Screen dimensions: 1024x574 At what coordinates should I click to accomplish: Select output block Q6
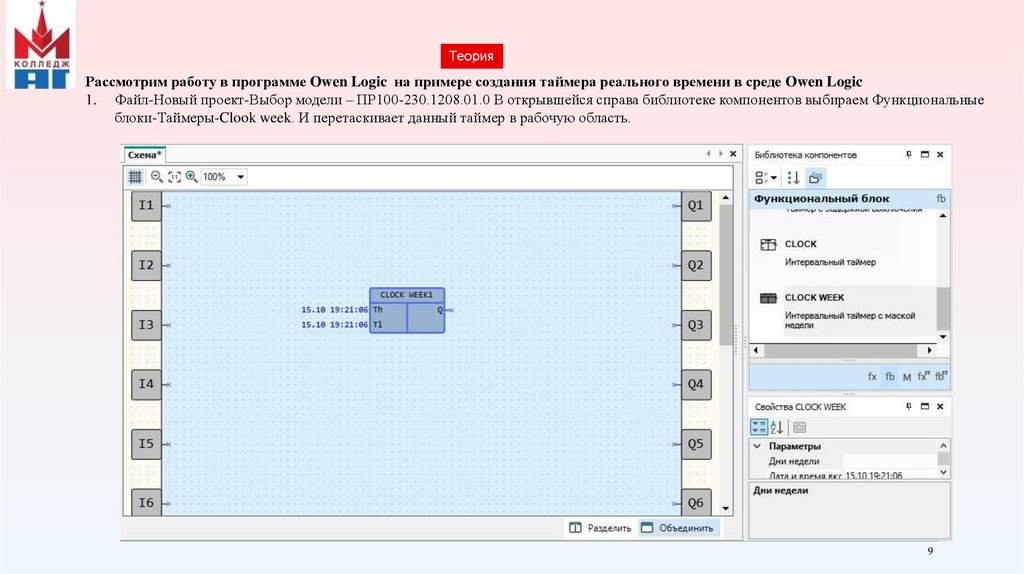(x=696, y=502)
